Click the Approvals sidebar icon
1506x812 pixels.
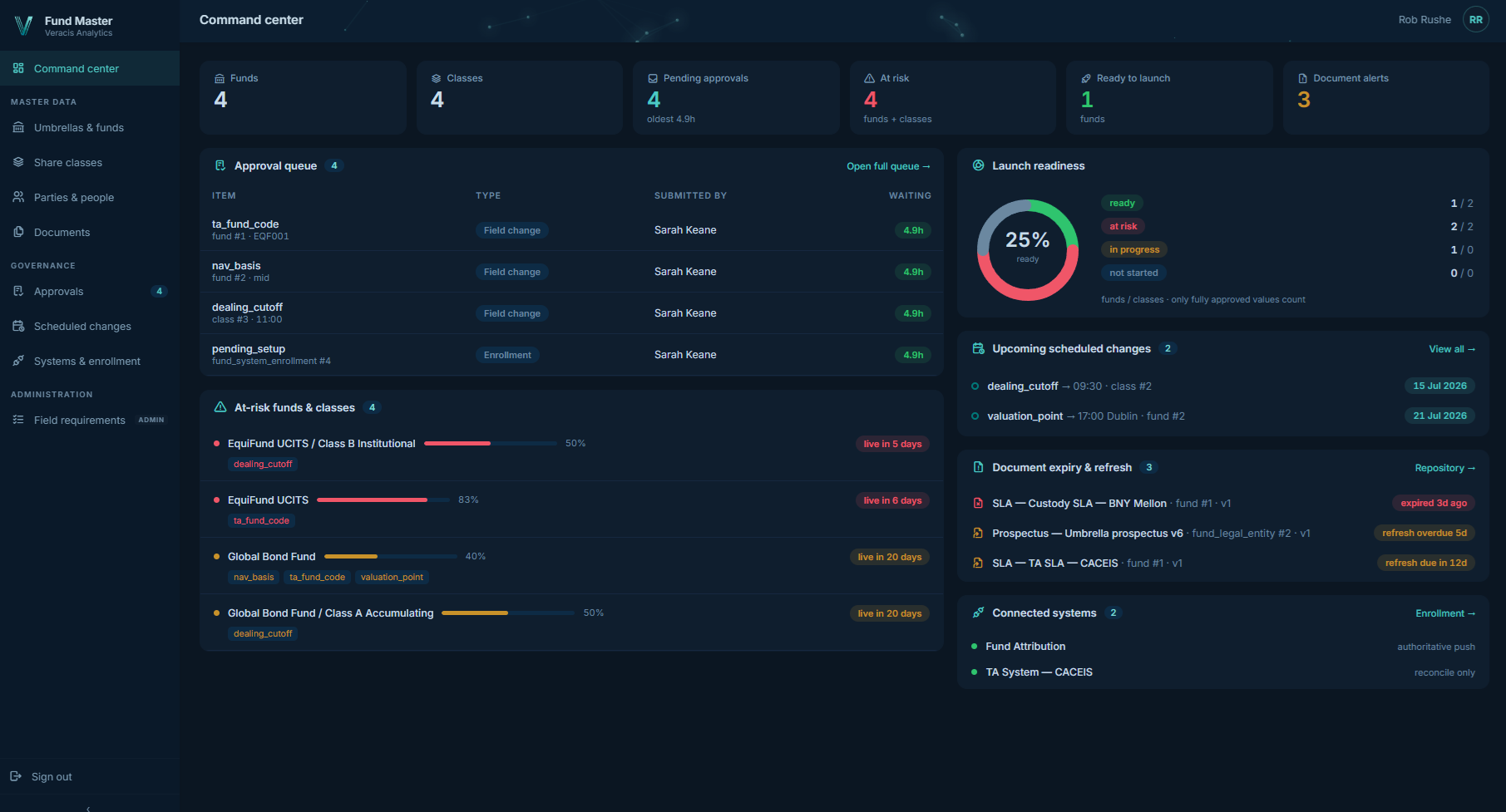point(18,291)
